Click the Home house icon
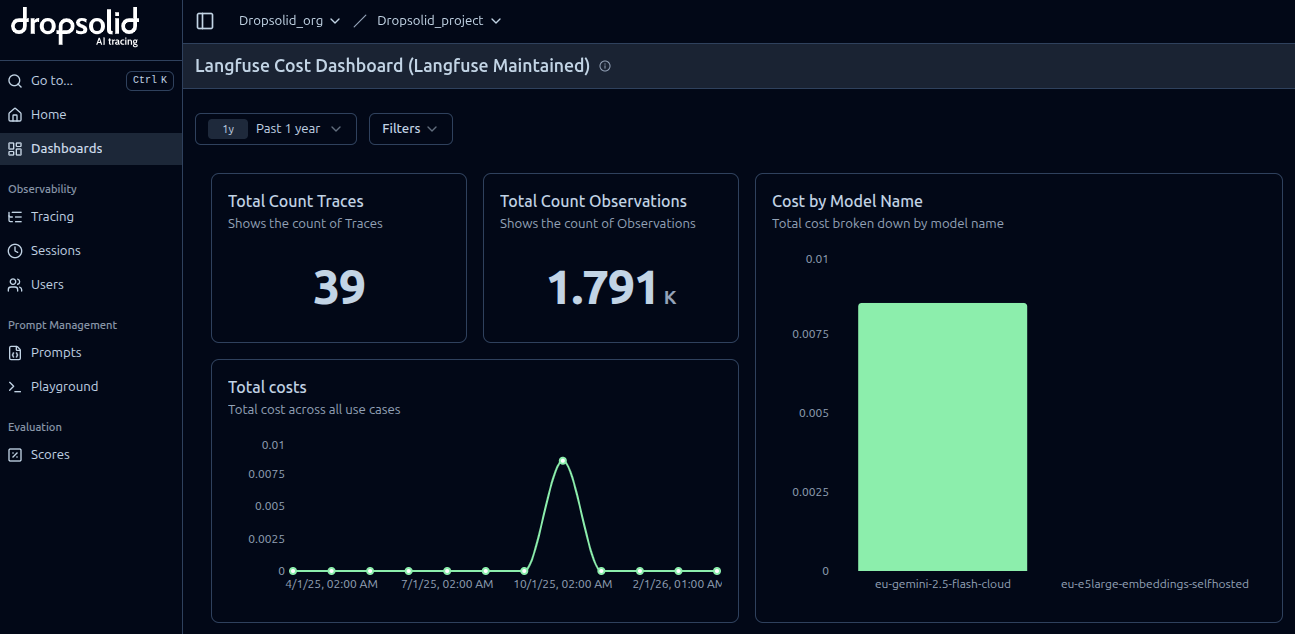This screenshot has width=1295, height=634. pos(15,115)
